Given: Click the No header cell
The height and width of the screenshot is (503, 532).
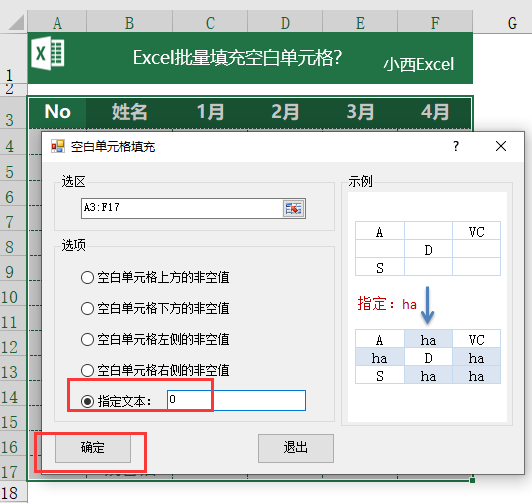Looking at the screenshot, I should (57, 112).
